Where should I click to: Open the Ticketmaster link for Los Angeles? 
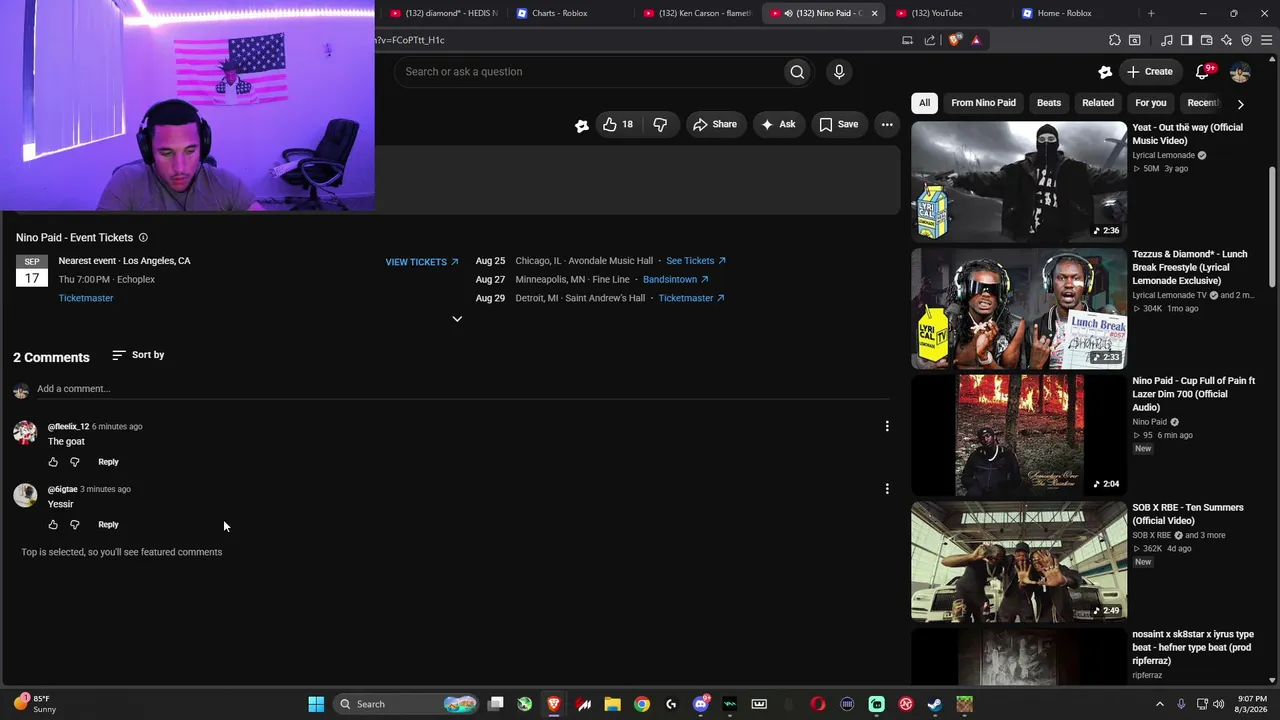point(86,298)
